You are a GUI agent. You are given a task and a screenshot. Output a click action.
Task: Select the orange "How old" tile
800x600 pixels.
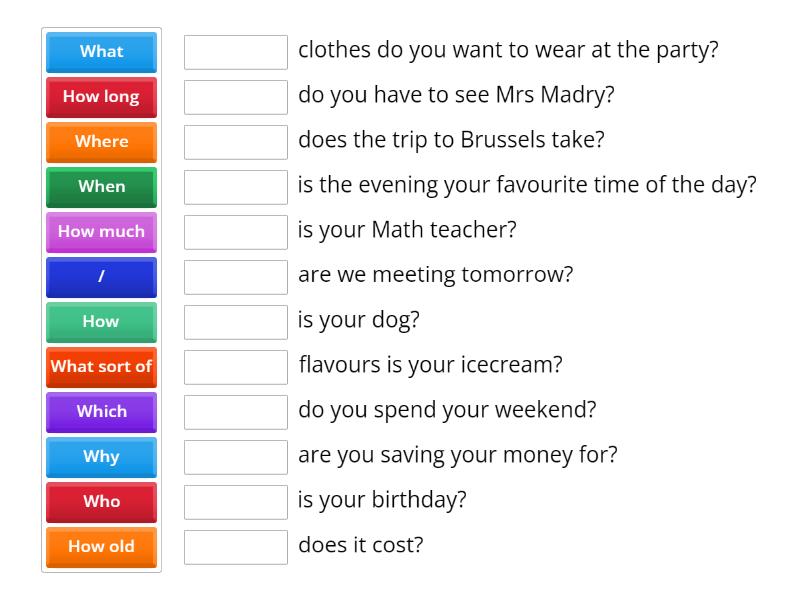tap(101, 547)
